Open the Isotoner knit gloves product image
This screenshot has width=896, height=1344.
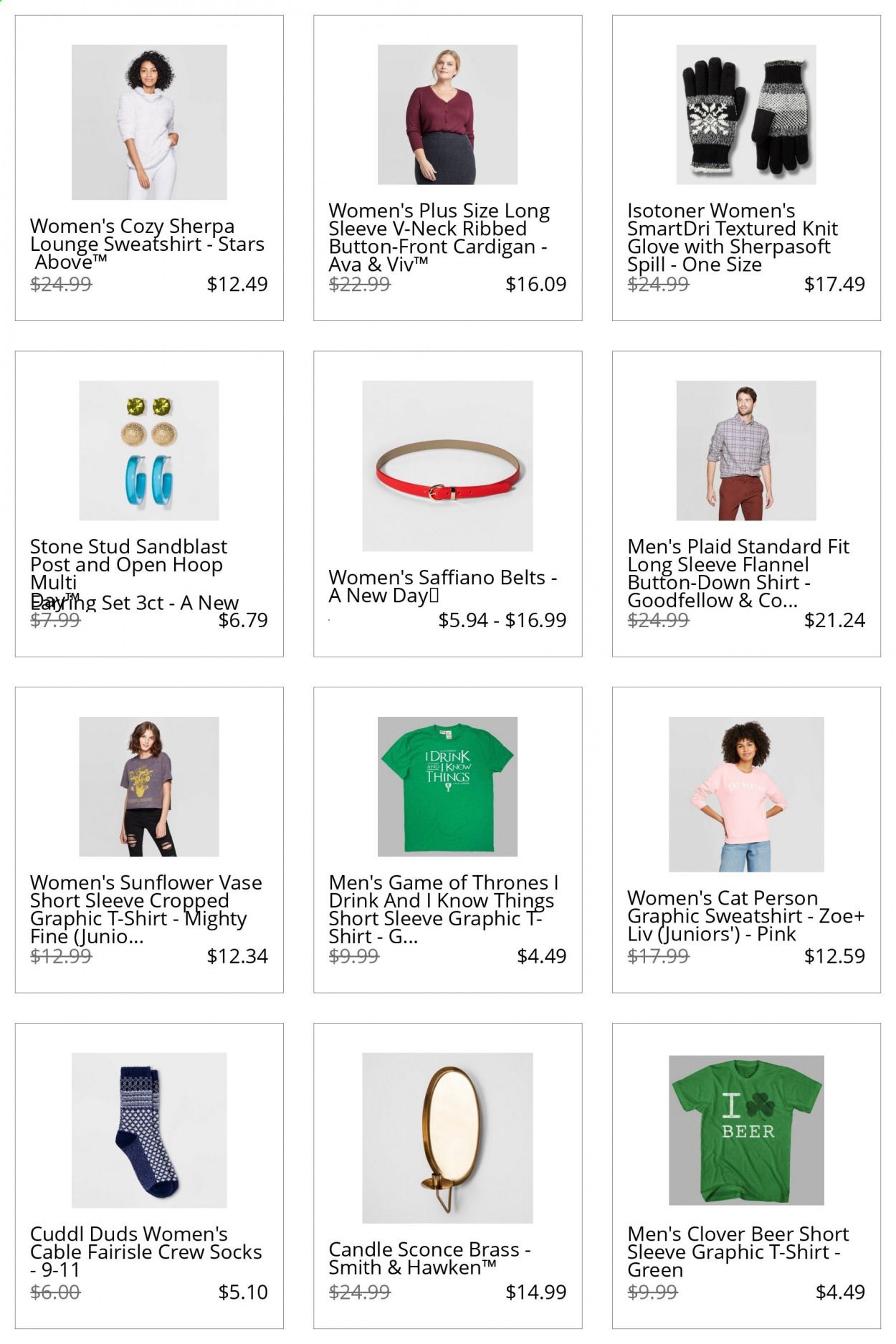[x=746, y=115]
